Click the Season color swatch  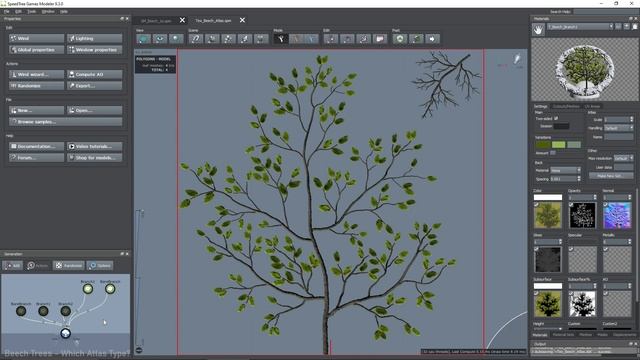click(561, 126)
